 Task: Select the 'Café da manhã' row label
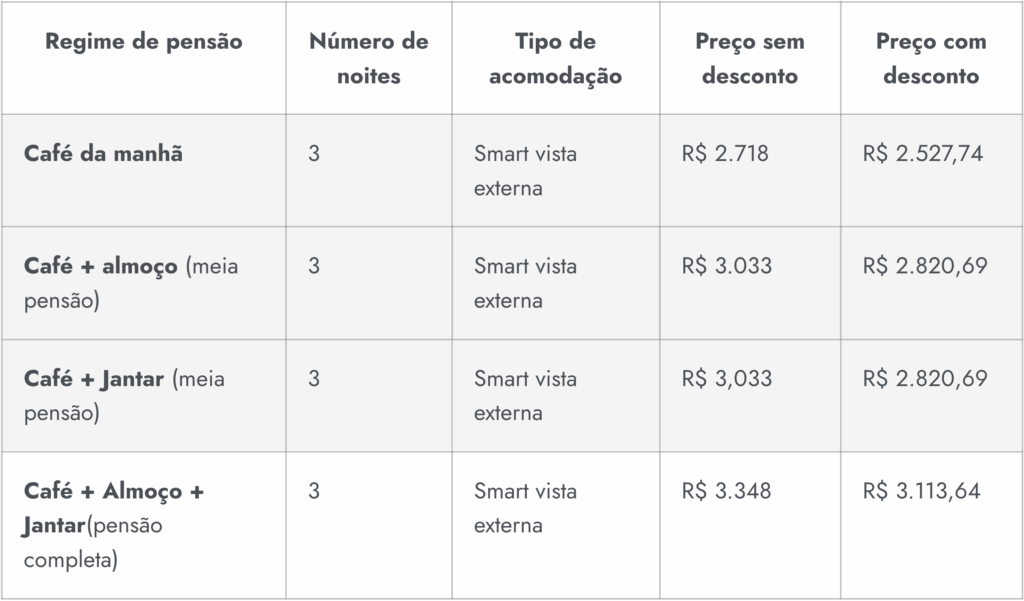pyautogui.click(x=103, y=154)
